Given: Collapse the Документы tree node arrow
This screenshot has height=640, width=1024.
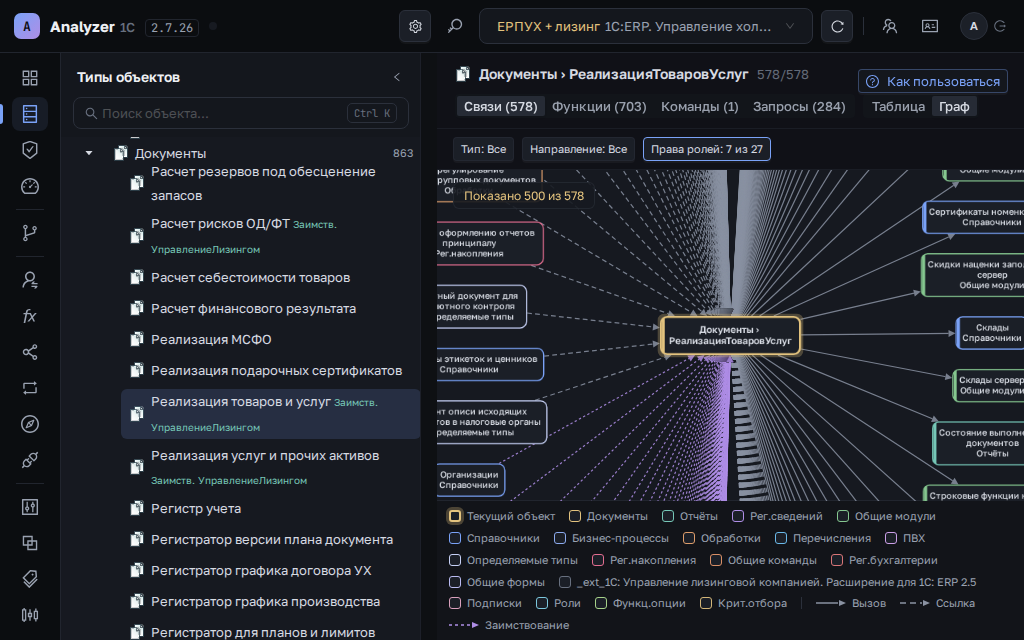Looking at the screenshot, I should click(89, 153).
